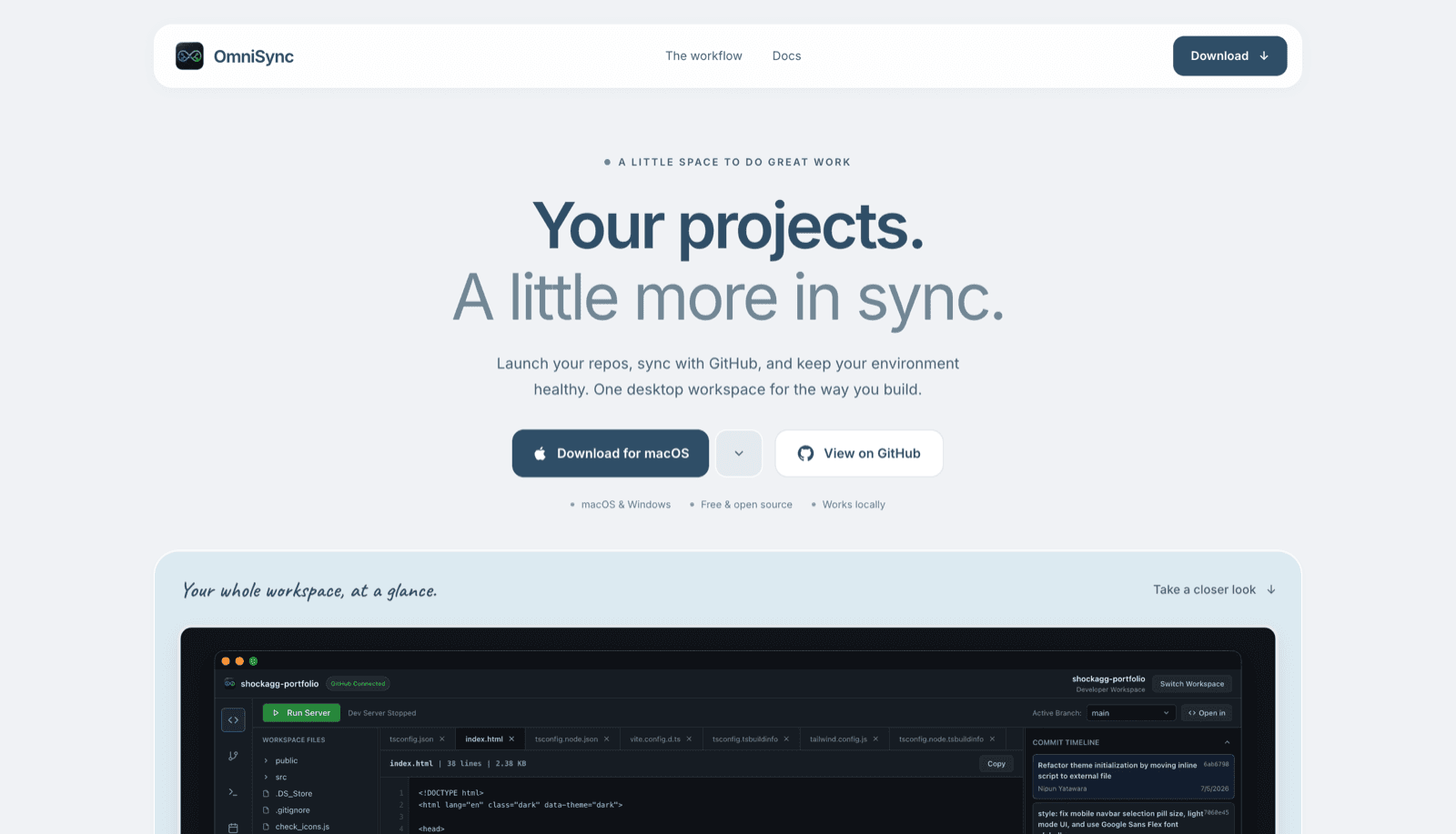Click the Dev Server Stopped status text
Screen dimensions: 1456x834
(x=382, y=713)
